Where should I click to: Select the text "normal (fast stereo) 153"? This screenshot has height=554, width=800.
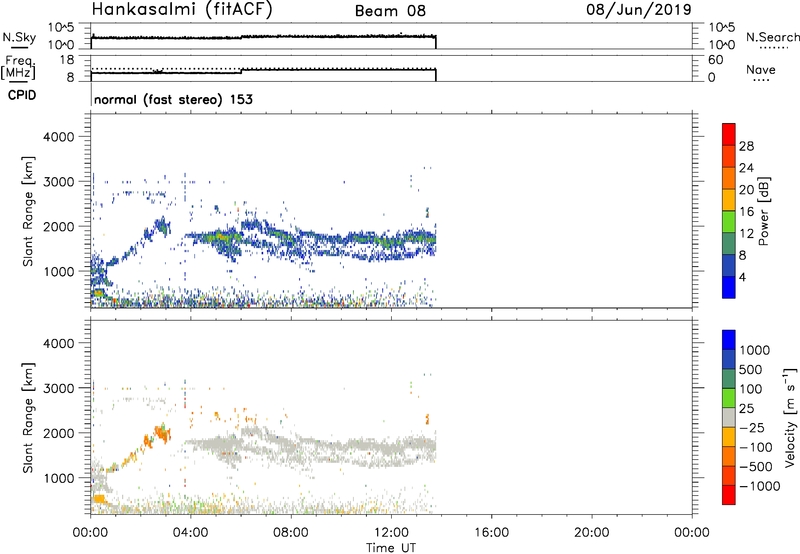(x=173, y=99)
